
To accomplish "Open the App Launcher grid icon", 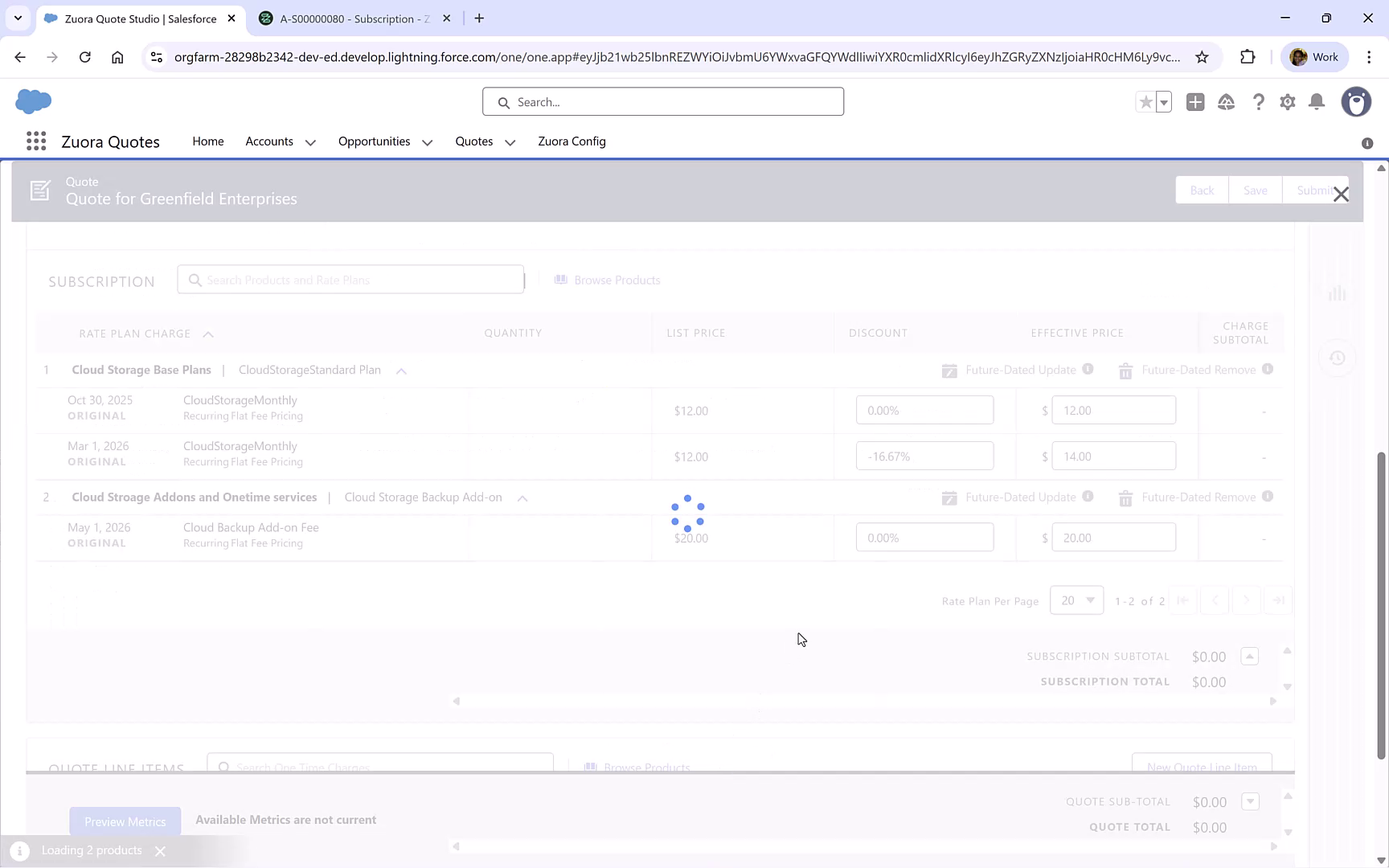I will (x=36, y=141).
